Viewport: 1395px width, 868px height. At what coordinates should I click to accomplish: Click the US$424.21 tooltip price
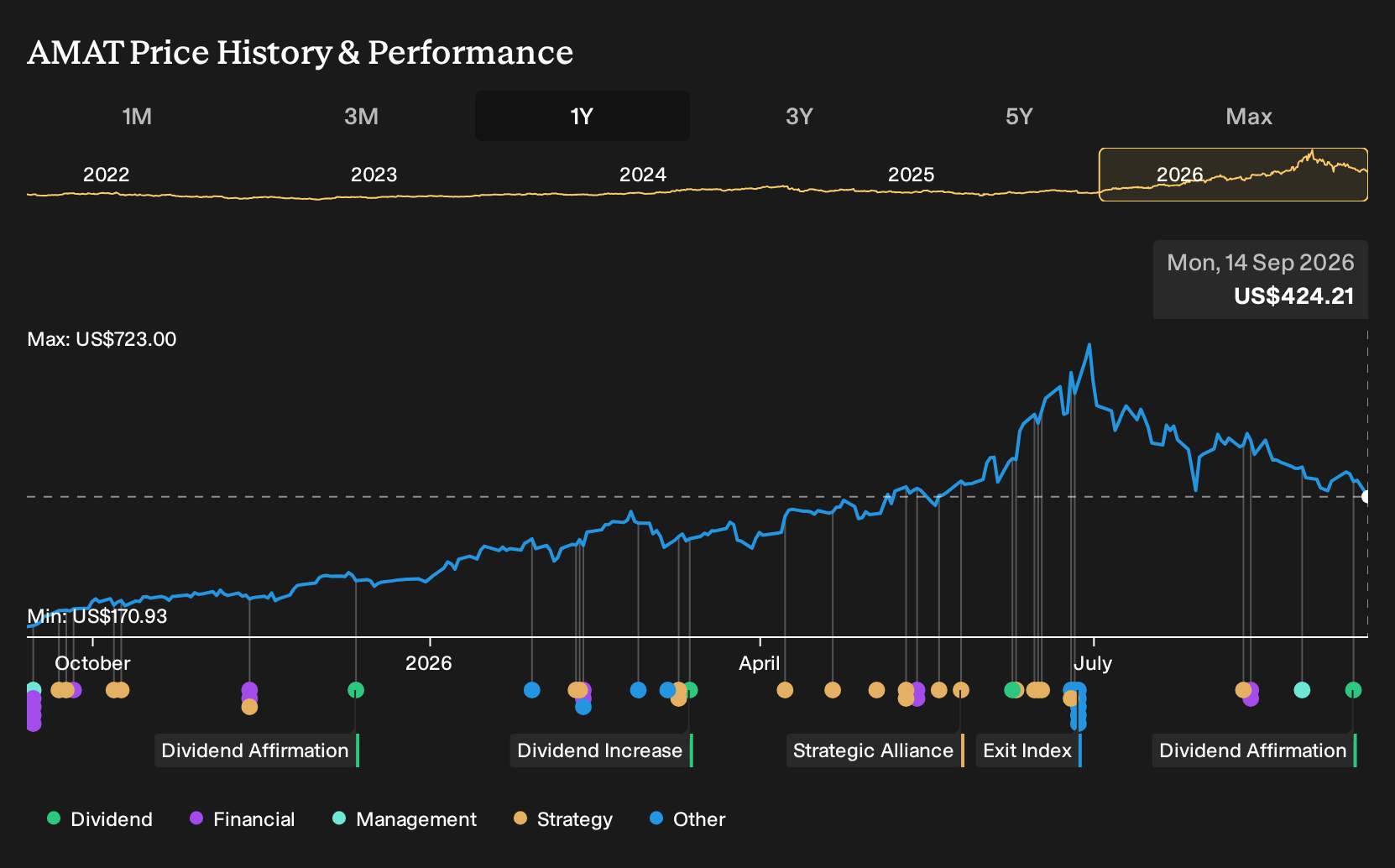pyautogui.click(x=1293, y=296)
